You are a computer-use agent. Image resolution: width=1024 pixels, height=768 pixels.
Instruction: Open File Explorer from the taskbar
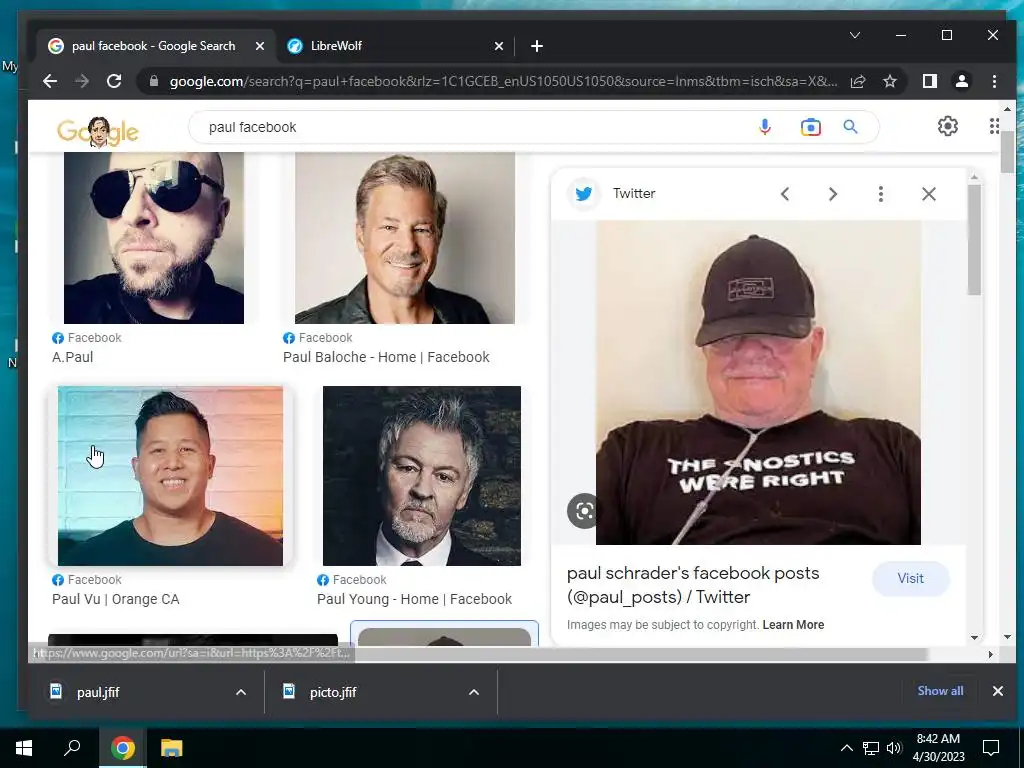click(172, 748)
